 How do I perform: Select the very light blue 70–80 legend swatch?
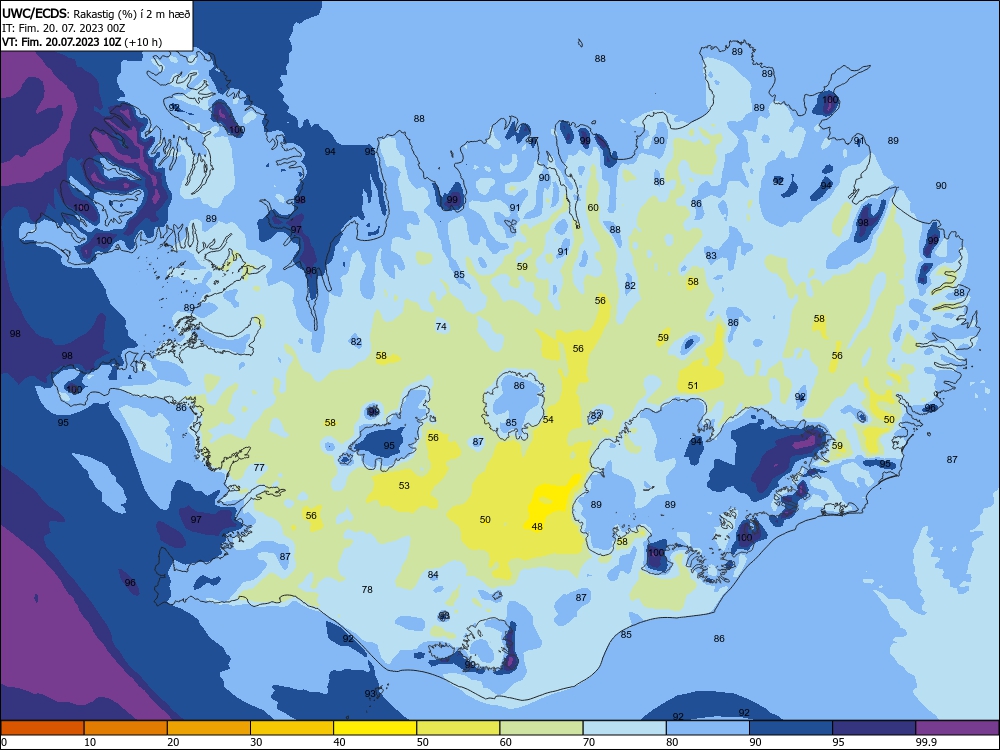[x=624, y=728]
